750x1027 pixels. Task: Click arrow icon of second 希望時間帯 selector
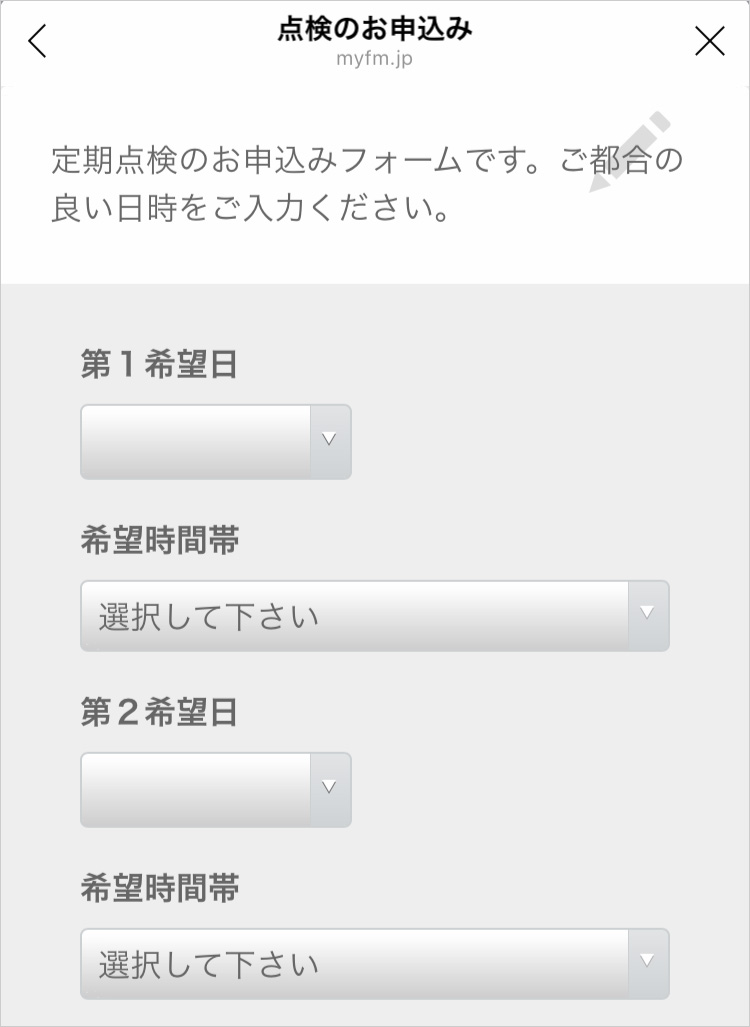647,961
